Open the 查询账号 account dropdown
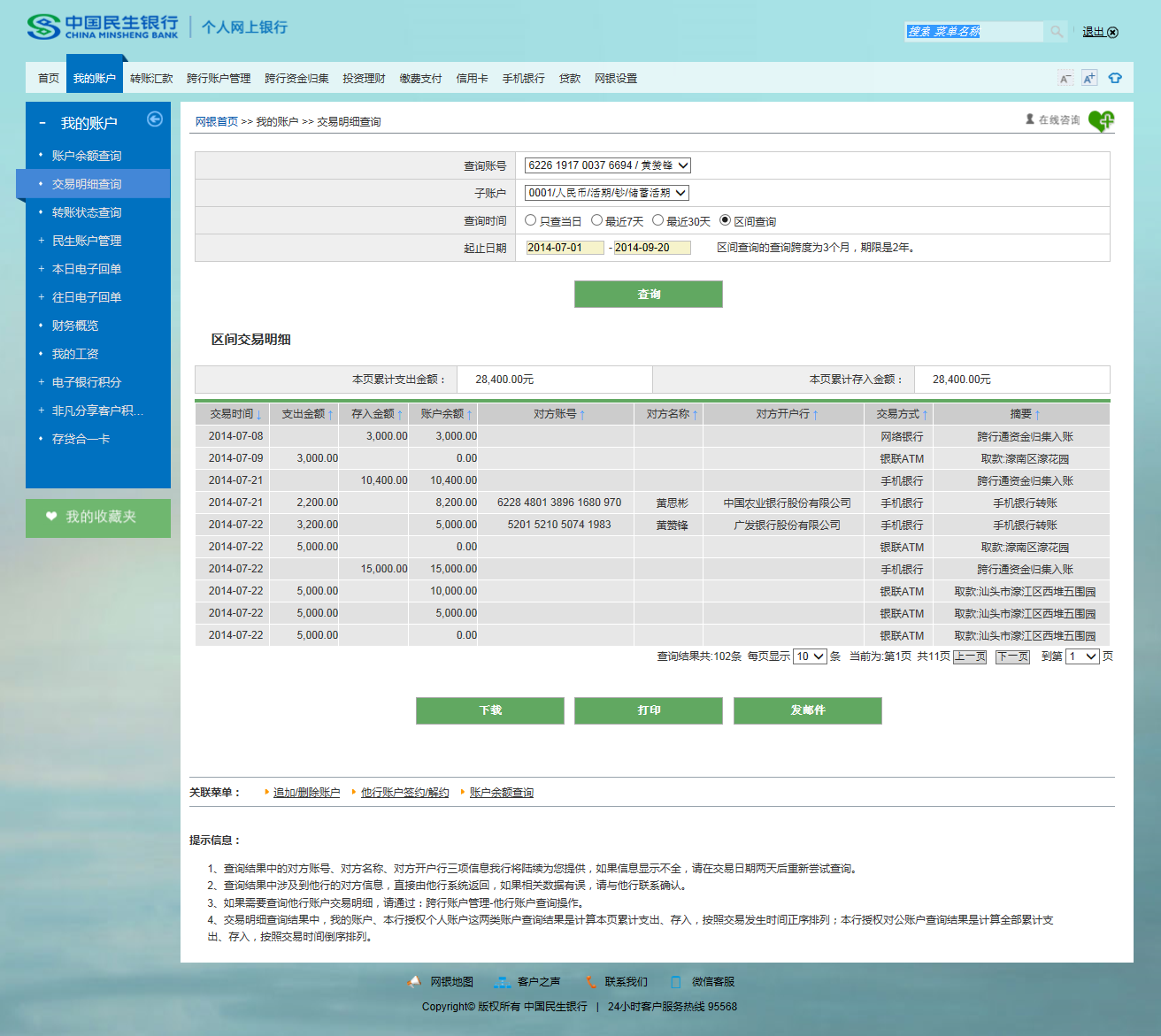This screenshot has height=1036, width=1161. pyautogui.click(x=607, y=165)
